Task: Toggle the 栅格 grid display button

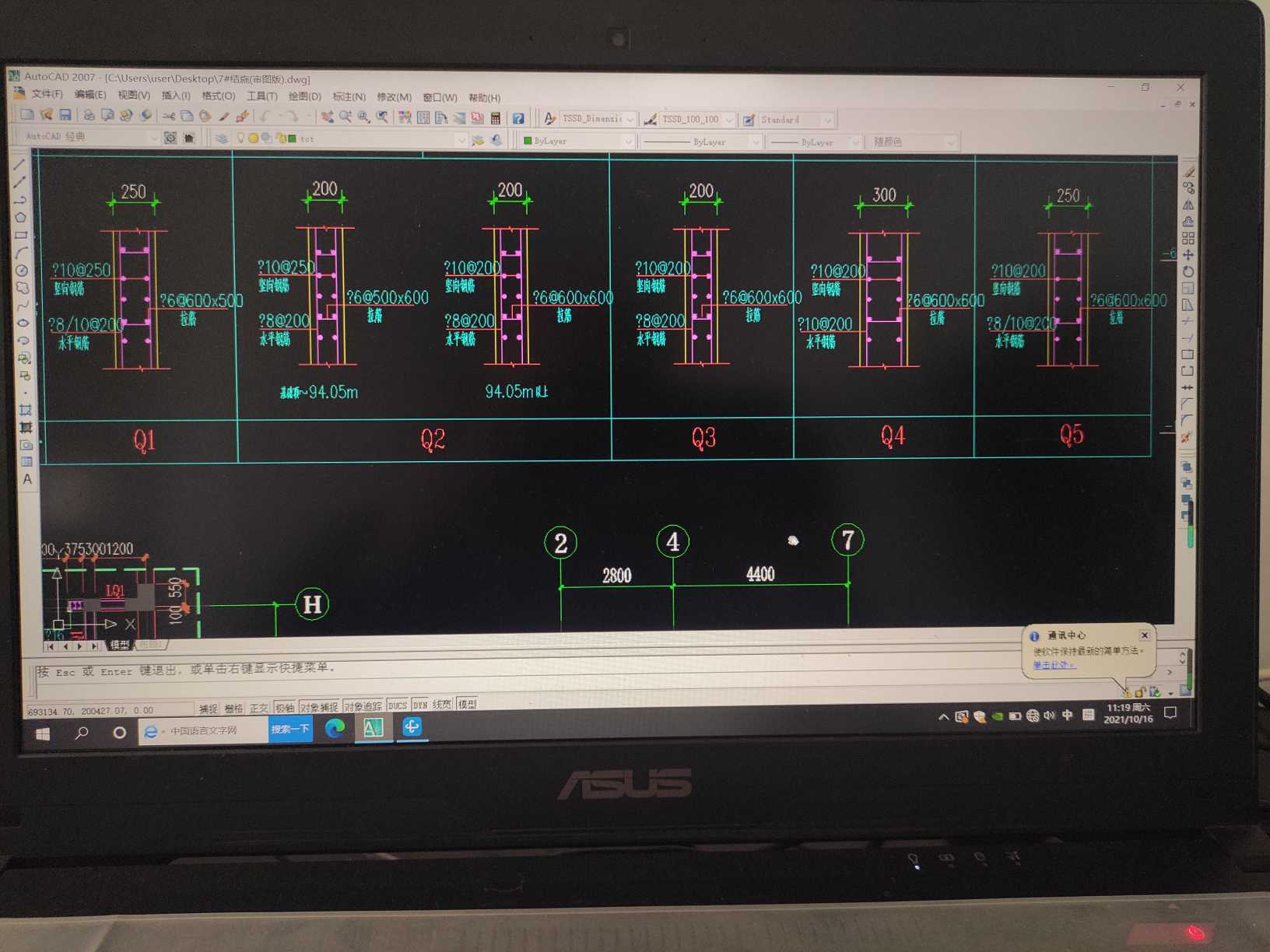Action: (233, 709)
